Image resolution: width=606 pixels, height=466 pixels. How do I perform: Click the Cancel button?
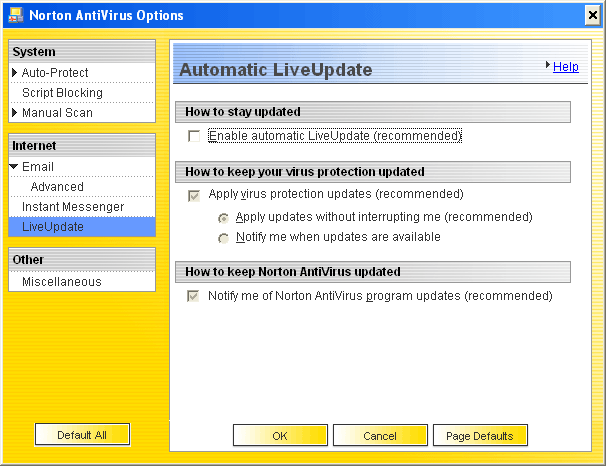point(379,436)
